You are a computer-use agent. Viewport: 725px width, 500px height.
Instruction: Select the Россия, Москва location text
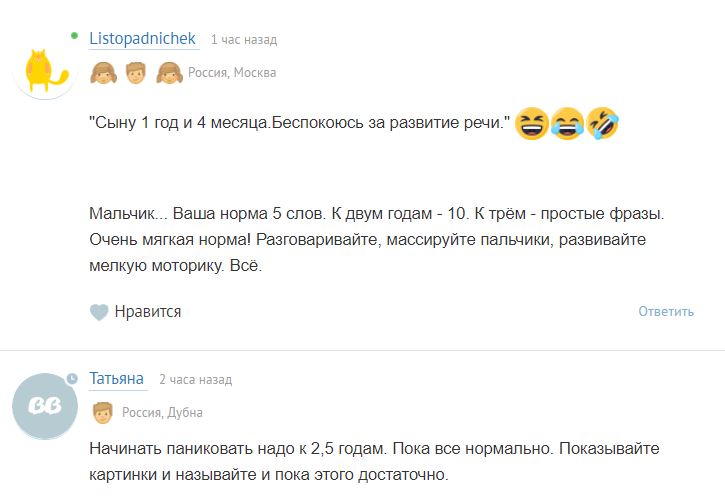pos(232,73)
